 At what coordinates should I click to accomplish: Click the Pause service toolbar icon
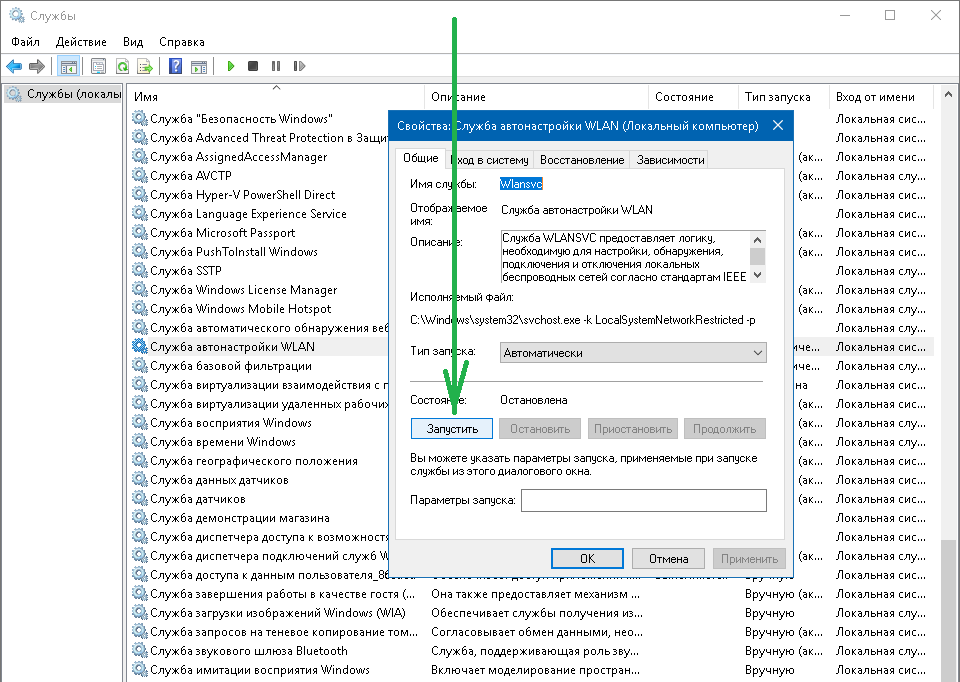pyautogui.click(x=276, y=66)
